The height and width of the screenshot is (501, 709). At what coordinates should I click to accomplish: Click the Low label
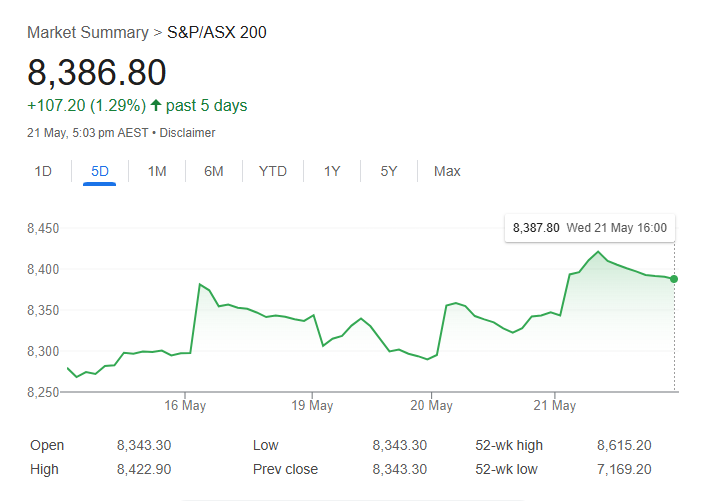[x=265, y=445]
